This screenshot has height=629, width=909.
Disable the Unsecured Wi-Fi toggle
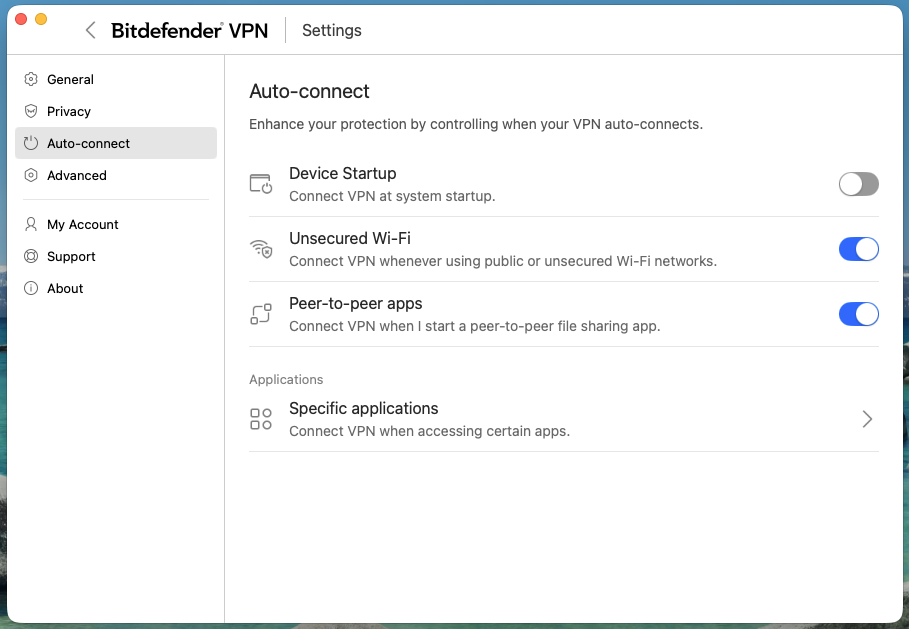(x=859, y=249)
